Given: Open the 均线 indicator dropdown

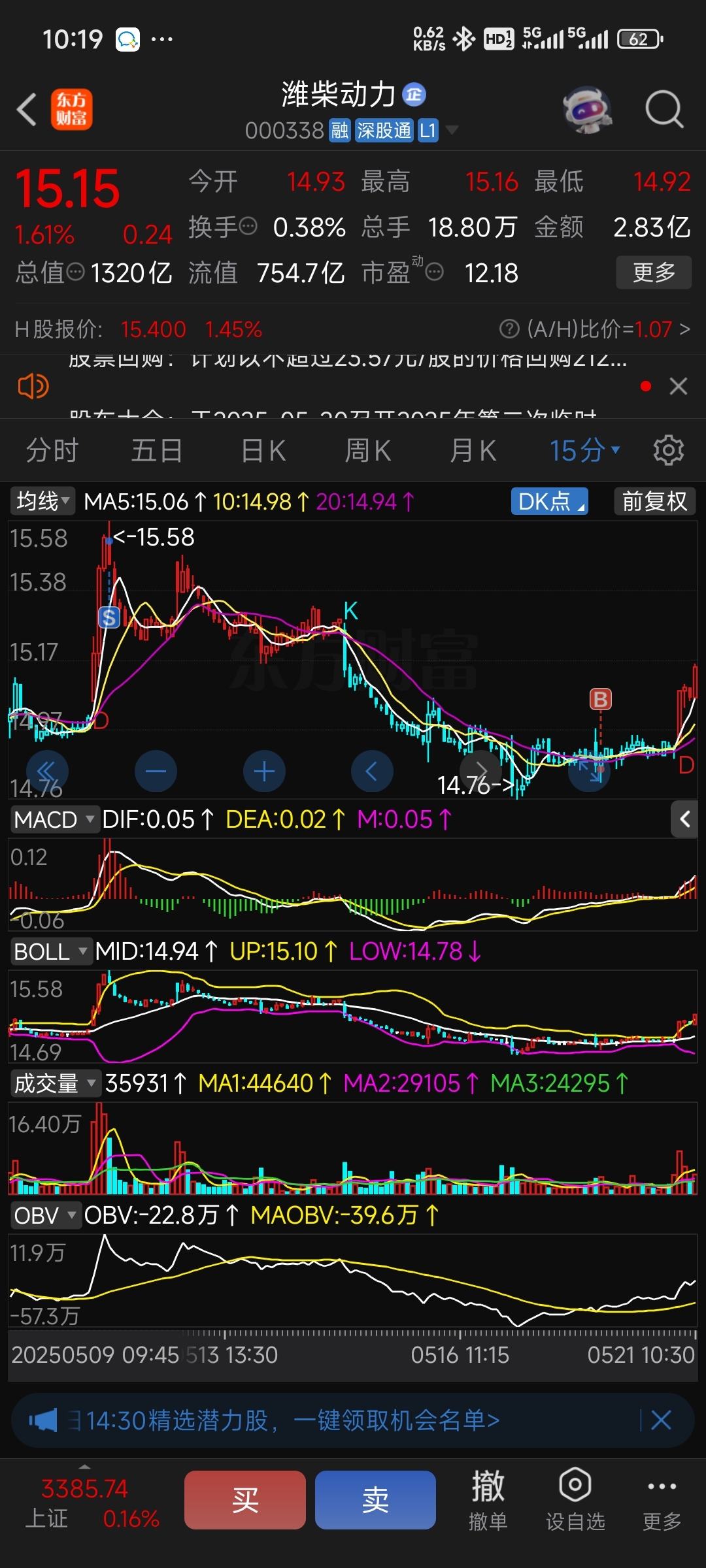Looking at the screenshot, I should (42, 501).
